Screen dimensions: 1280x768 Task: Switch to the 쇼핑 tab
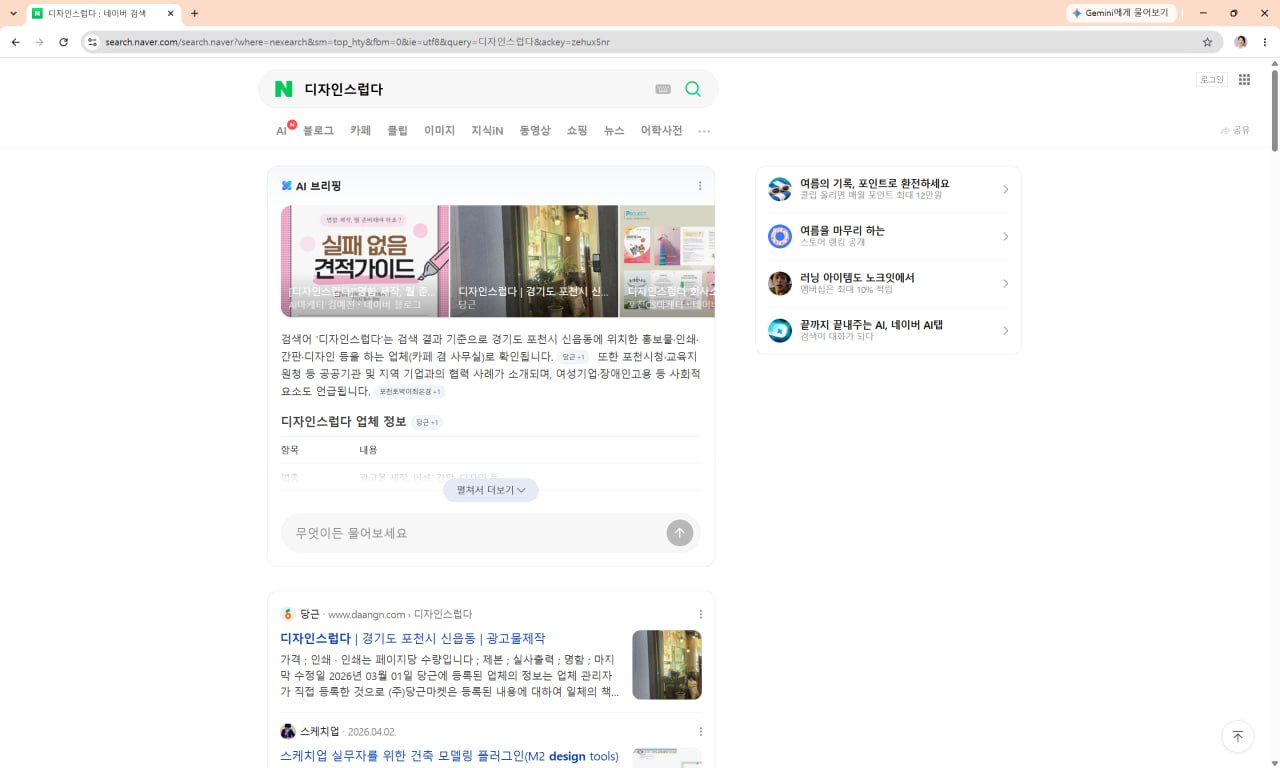577,131
